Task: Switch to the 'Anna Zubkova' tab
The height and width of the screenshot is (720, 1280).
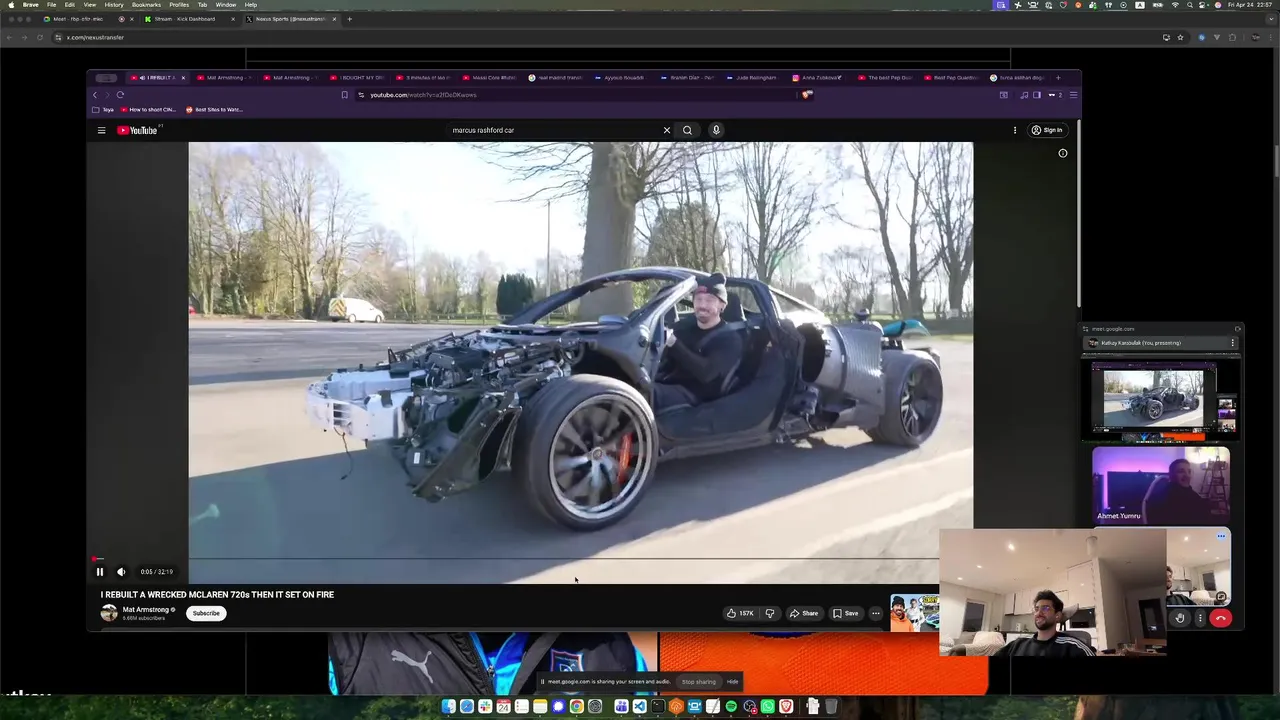Action: (818, 77)
